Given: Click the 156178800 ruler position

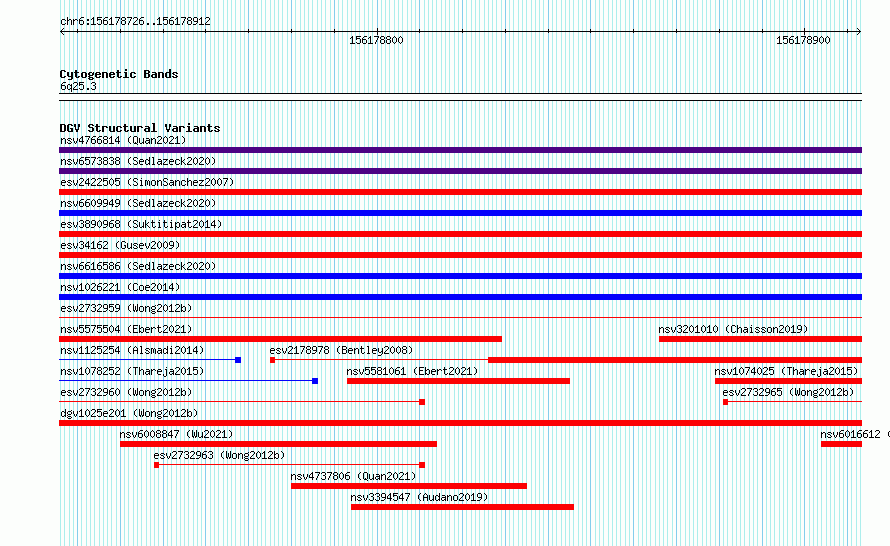Looking at the screenshot, I should pyautogui.click(x=376, y=40).
